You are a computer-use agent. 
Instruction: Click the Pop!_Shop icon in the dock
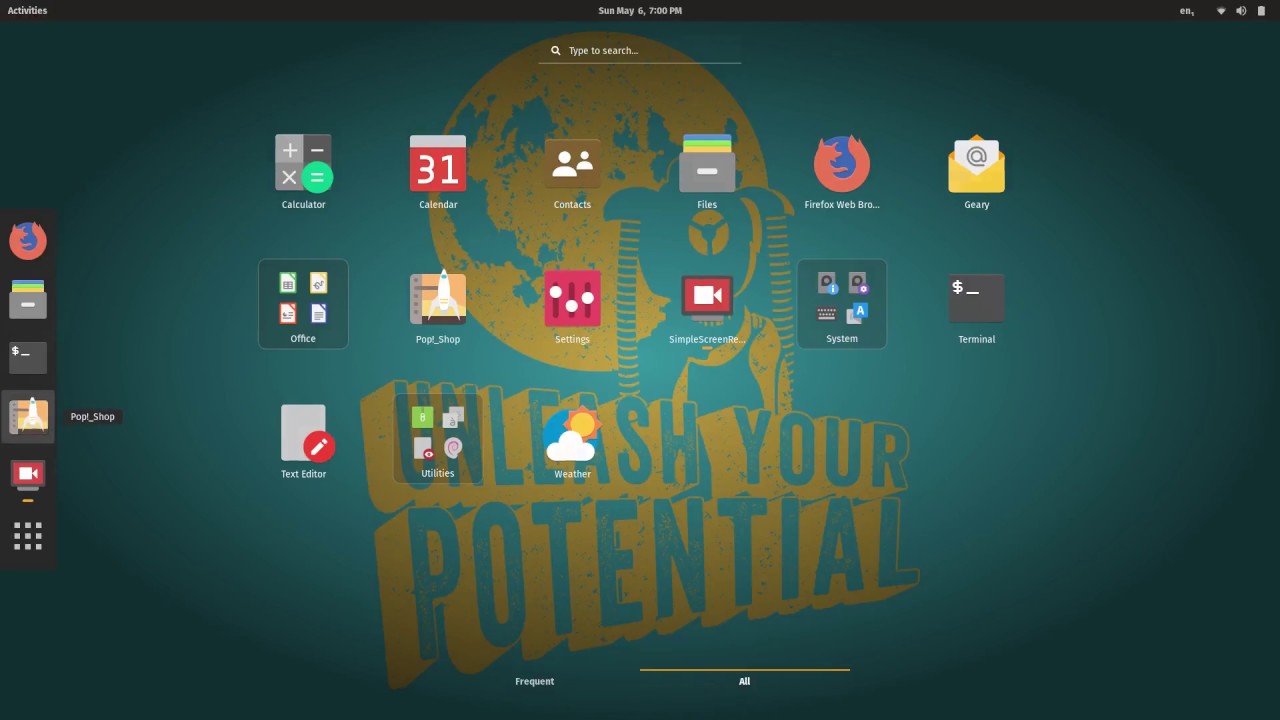coord(28,416)
